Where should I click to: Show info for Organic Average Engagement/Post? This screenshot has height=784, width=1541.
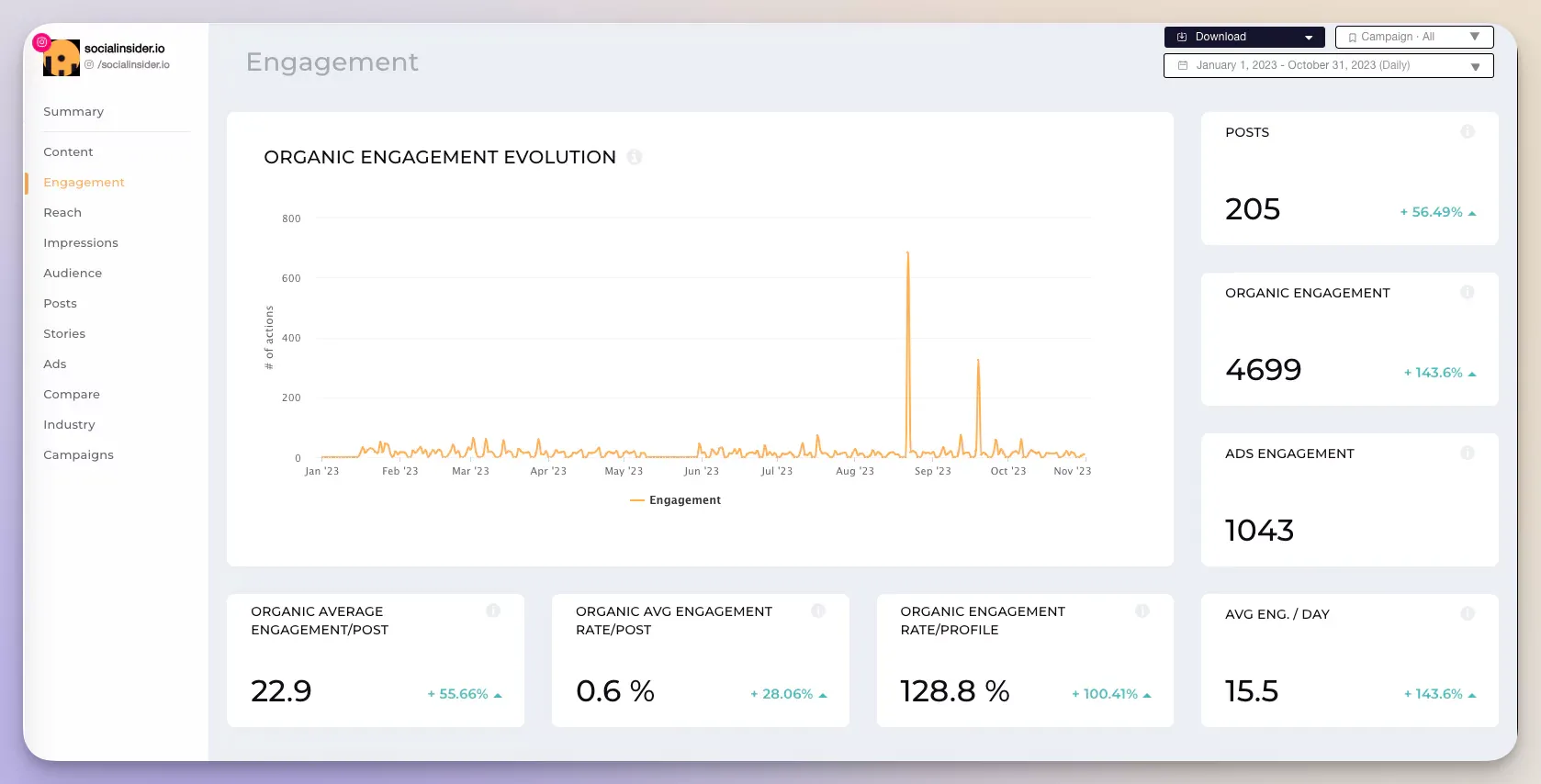(493, 611)
